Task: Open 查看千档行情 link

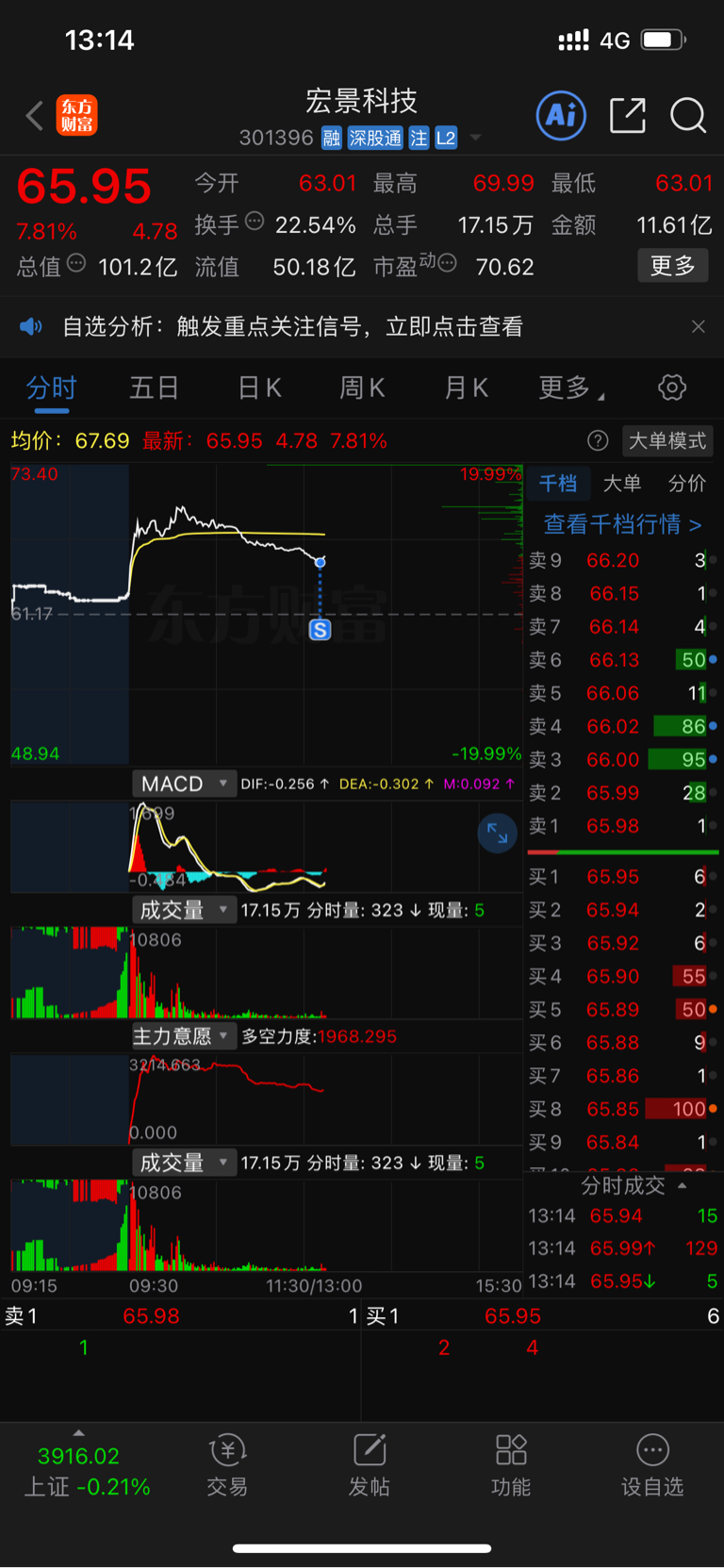Action: (622, 524)
